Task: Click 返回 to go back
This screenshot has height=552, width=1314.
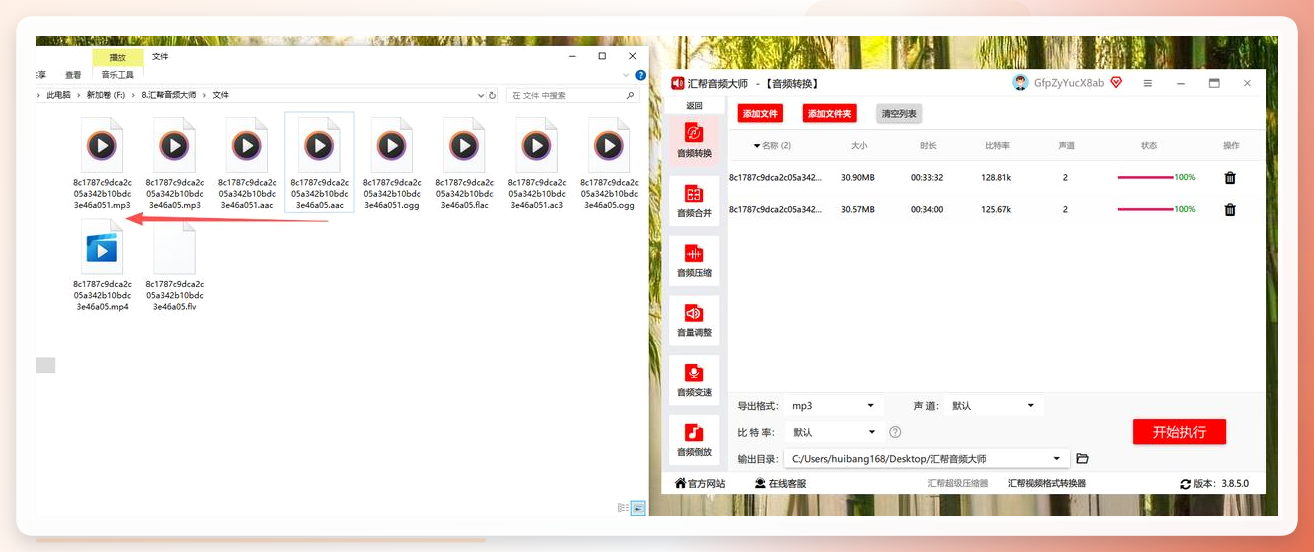Action: (694, 106)
